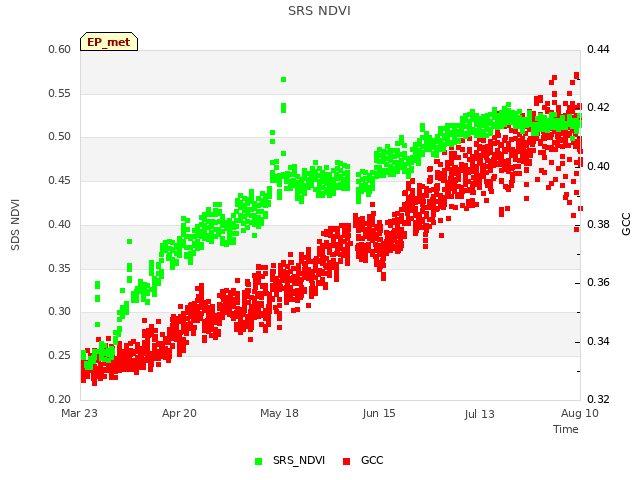The height and width of the screenshot is (480, 640).
Task: Click the 0.35 left axis value
Action: click(x=60, y=269)
